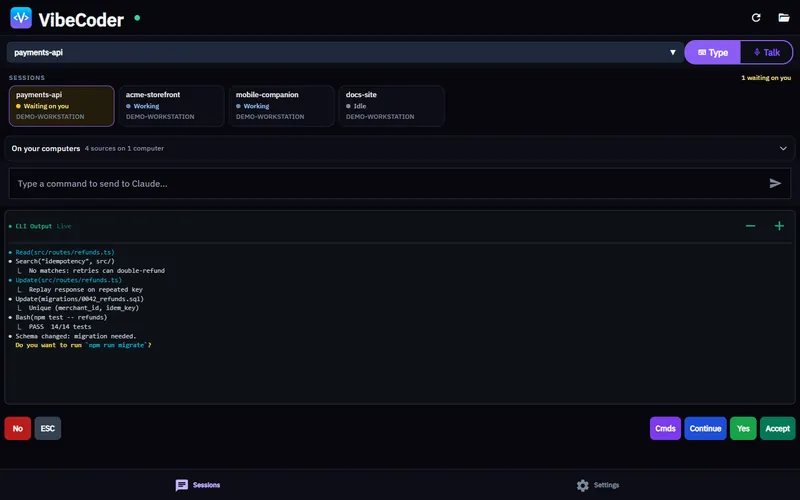Click the red No button
Screen dimensions: 800x500
coord(18,428)
